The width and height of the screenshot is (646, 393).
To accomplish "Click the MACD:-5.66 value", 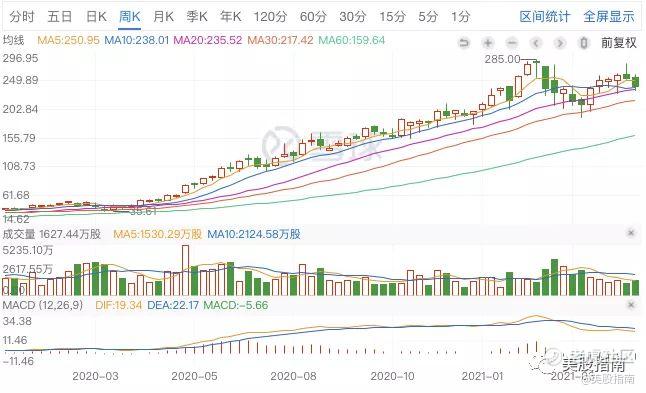I will (x=236, y=305).
